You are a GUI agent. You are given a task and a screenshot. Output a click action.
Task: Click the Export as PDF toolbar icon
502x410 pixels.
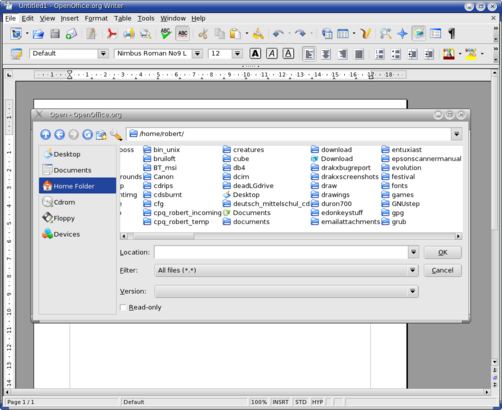point(112,34)
